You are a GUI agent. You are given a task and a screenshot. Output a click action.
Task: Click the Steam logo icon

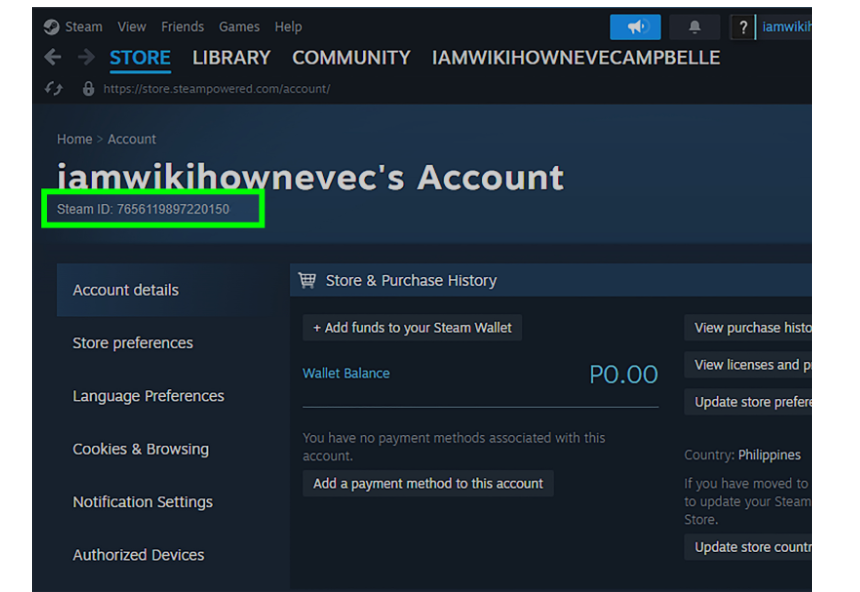point(52,27)
